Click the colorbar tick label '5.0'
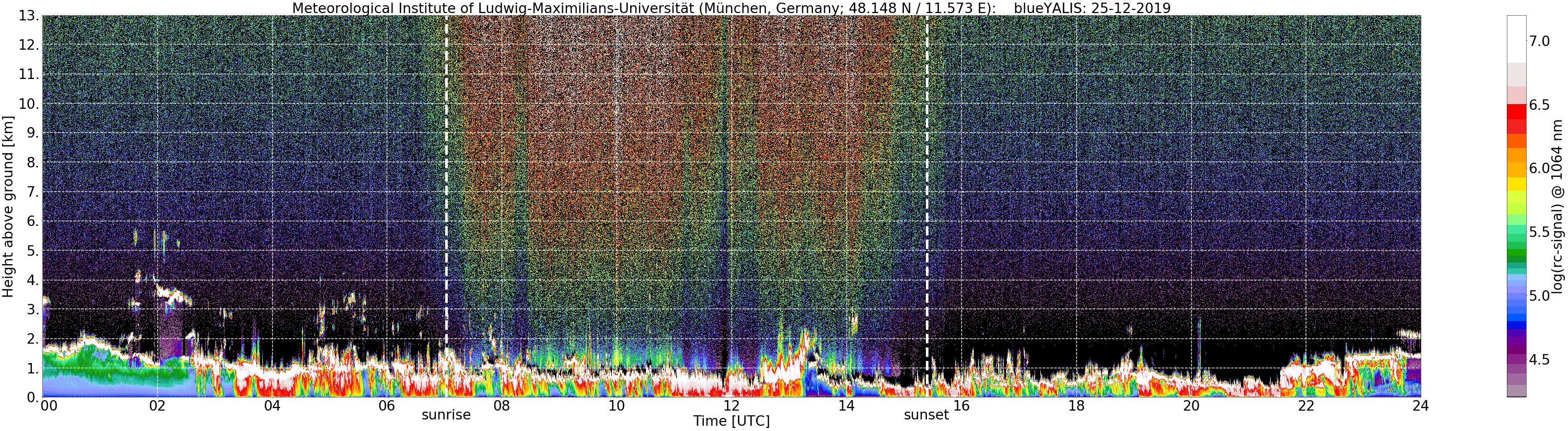 1539,296
